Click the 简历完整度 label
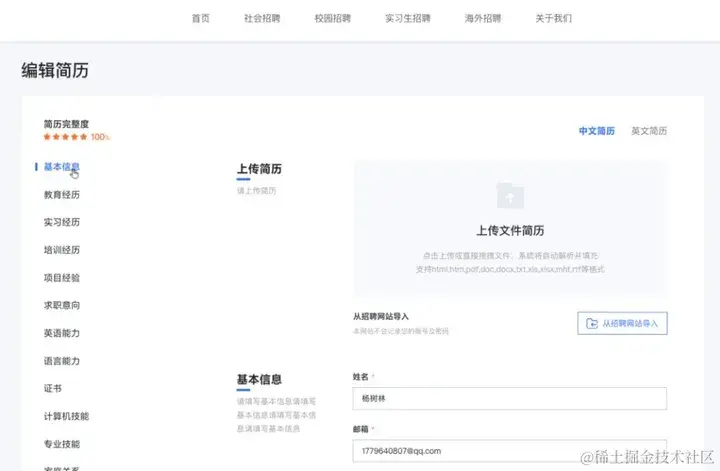This screenshot has height=471, width=720. click(66, 124)
